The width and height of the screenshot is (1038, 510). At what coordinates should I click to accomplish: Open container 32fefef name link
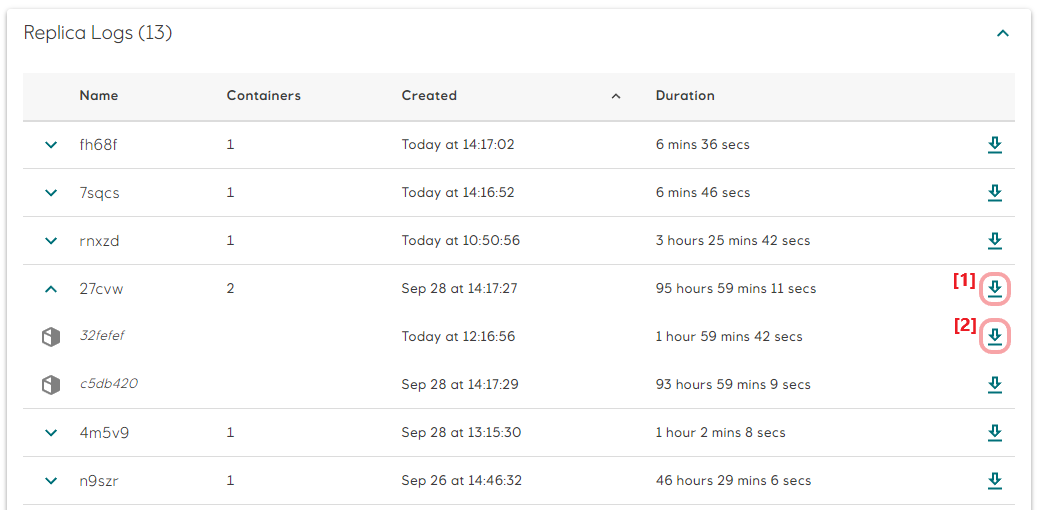click(x=102, y=337)
